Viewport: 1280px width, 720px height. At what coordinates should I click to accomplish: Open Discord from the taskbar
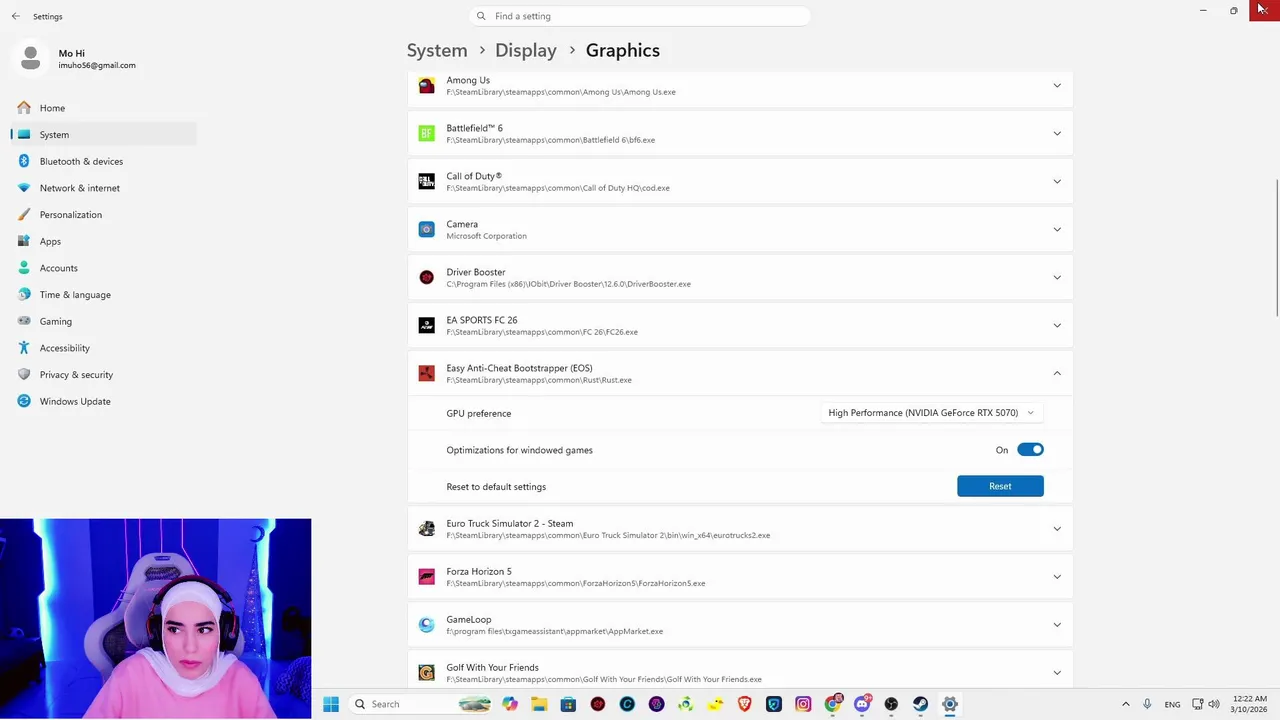[862, 704]
